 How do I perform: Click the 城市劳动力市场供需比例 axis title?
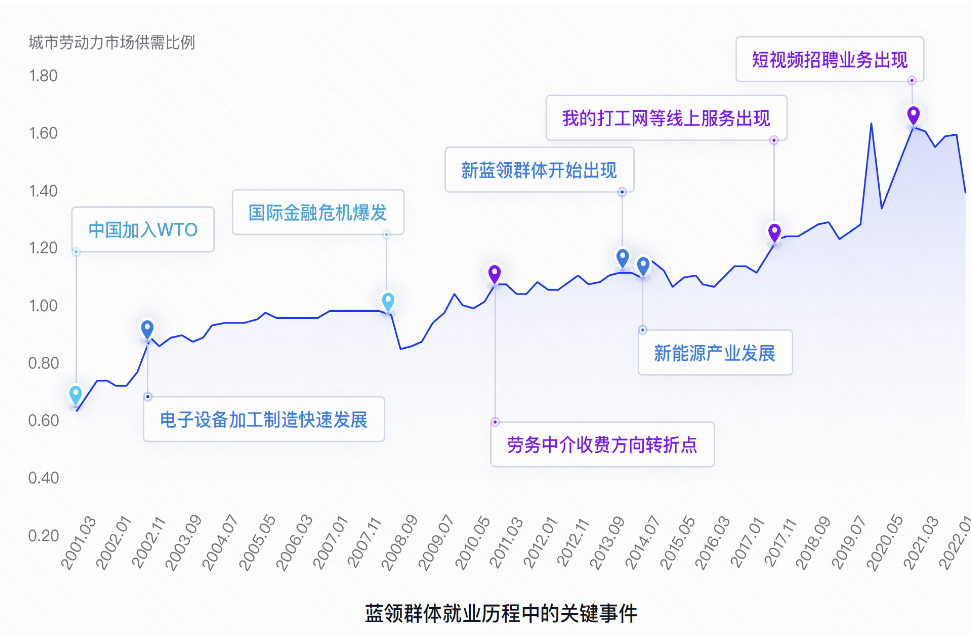[x=112, y=43]
